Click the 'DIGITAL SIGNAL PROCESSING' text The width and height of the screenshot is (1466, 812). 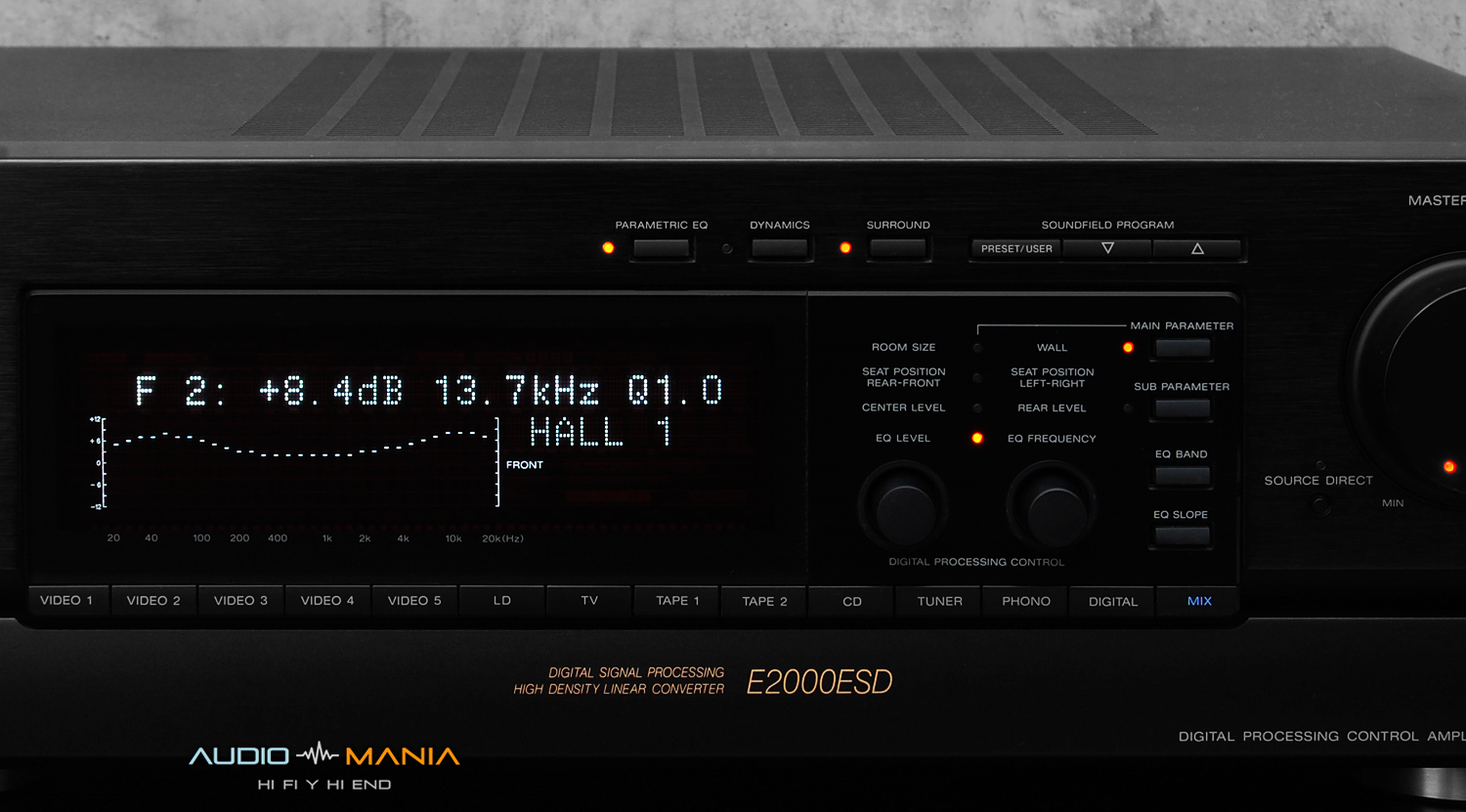click(636, 672)
